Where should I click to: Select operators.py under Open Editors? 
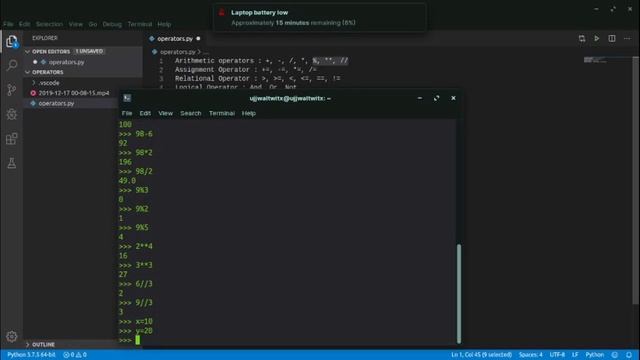(x=67, y=62)
